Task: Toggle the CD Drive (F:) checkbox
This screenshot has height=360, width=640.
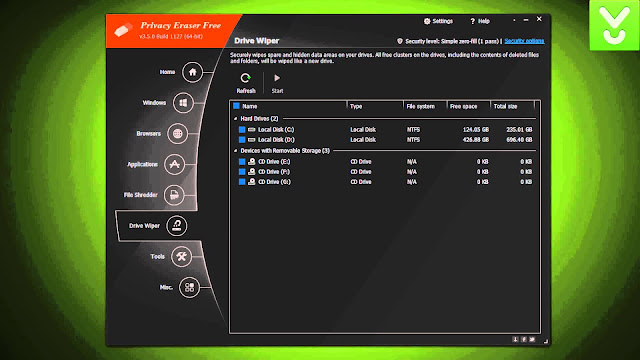Action: coord(242,172)
